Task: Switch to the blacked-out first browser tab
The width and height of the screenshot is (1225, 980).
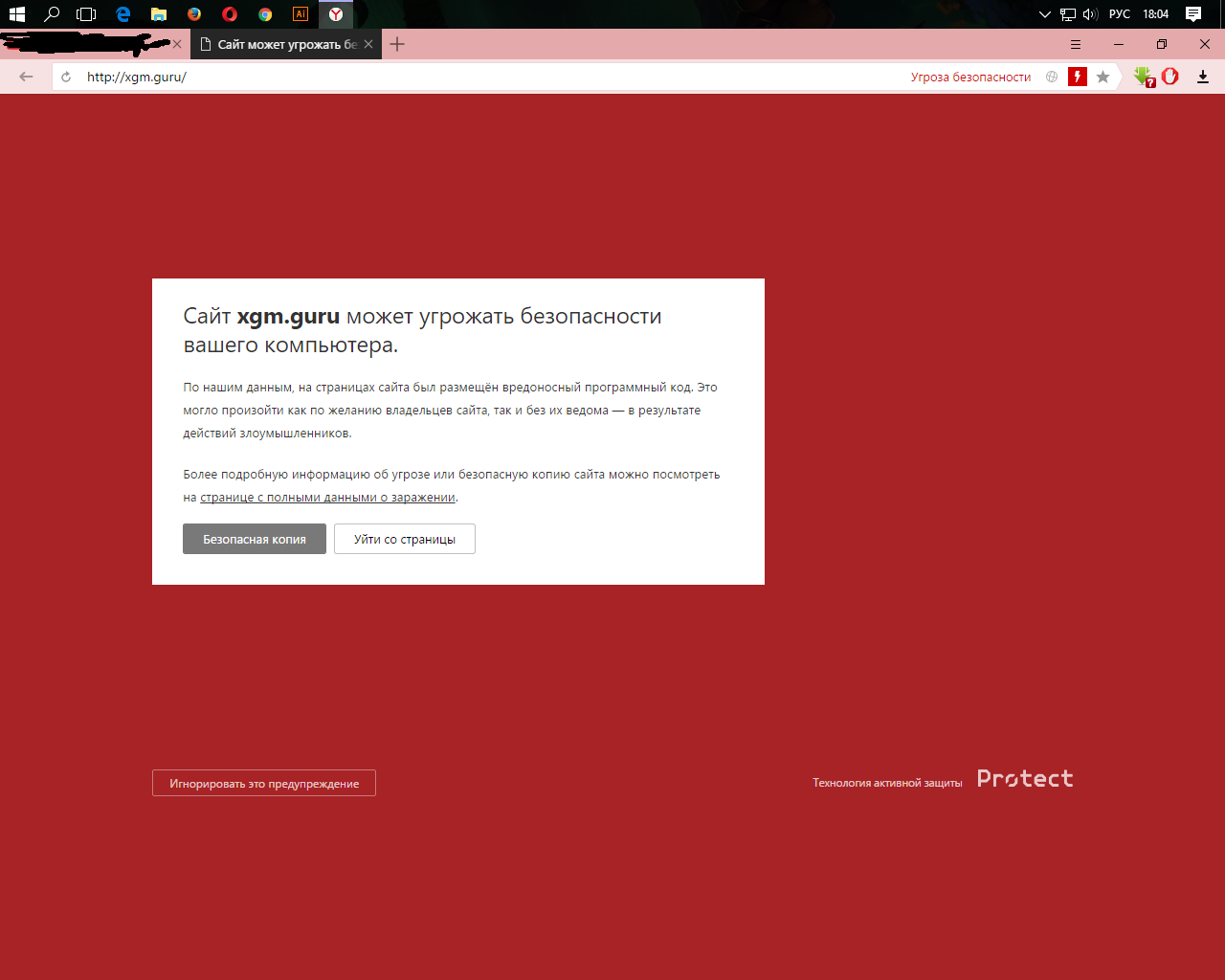Action: click(x=86, y=44)
